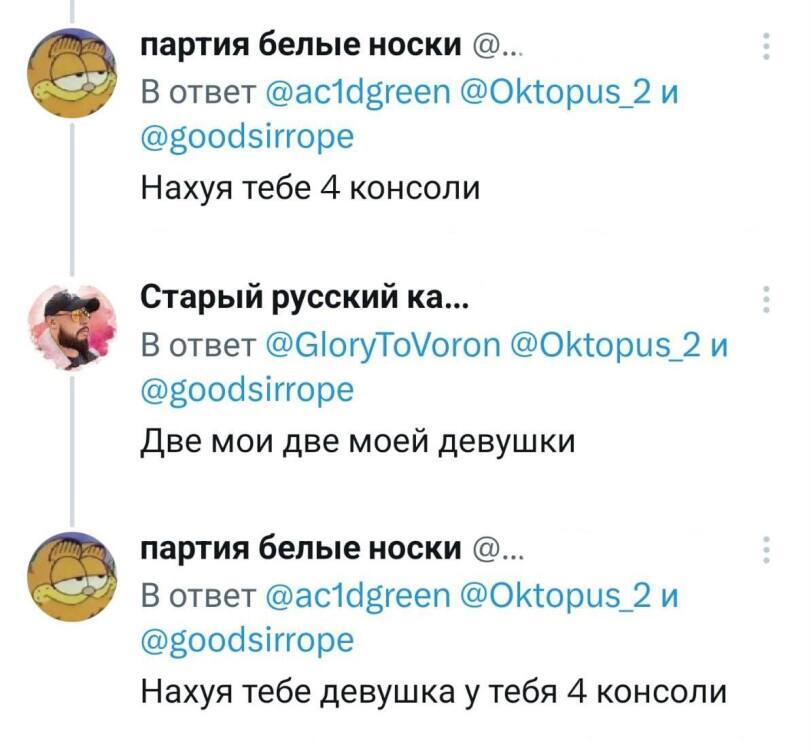Open @goodsirrope mention in first tweet

[247, 138]
